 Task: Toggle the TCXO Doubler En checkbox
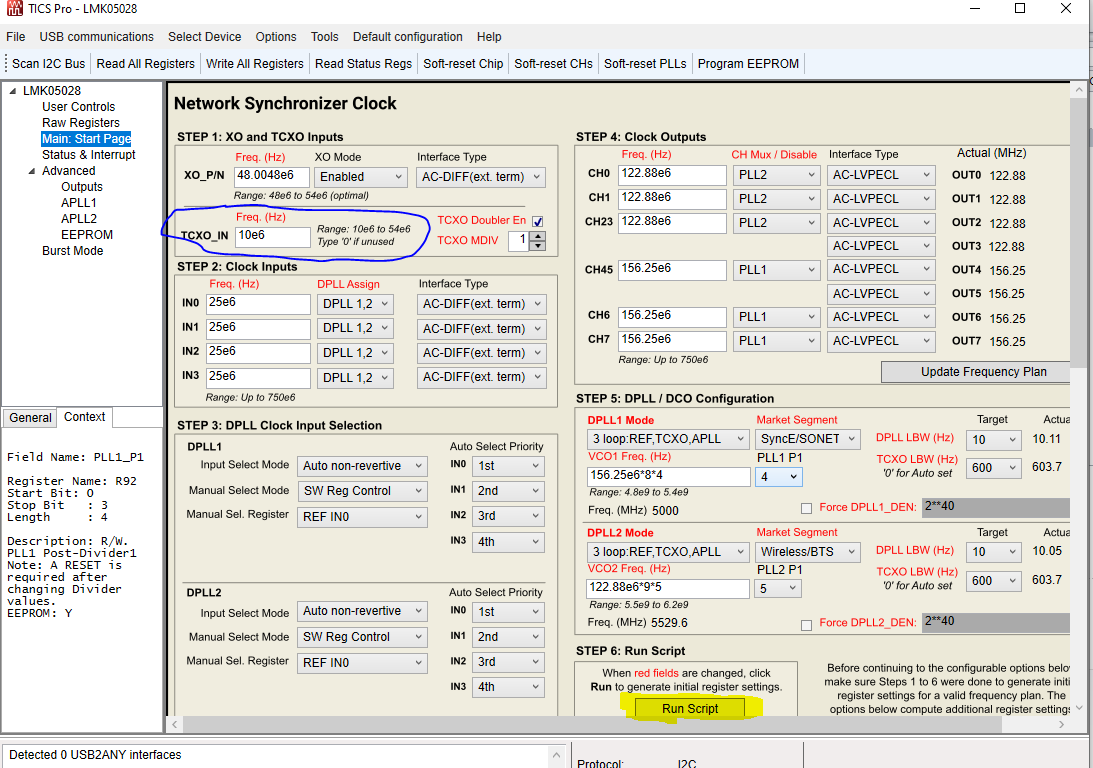537,221
